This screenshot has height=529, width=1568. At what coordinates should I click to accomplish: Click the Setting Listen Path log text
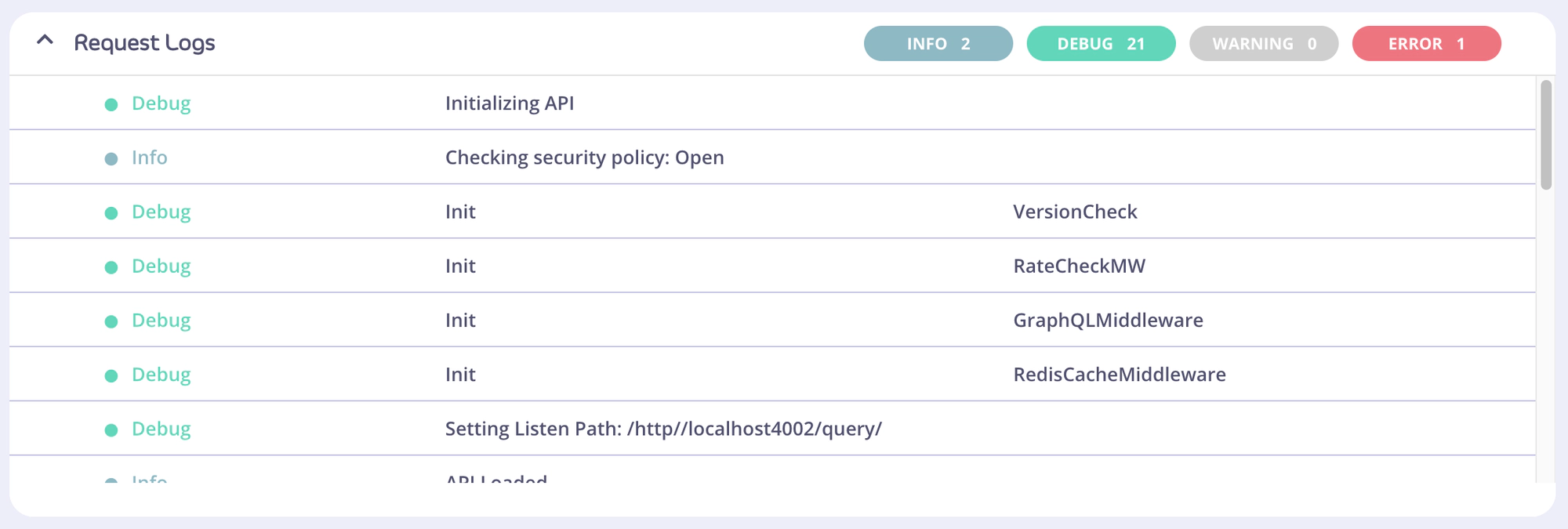pos(663,429)
